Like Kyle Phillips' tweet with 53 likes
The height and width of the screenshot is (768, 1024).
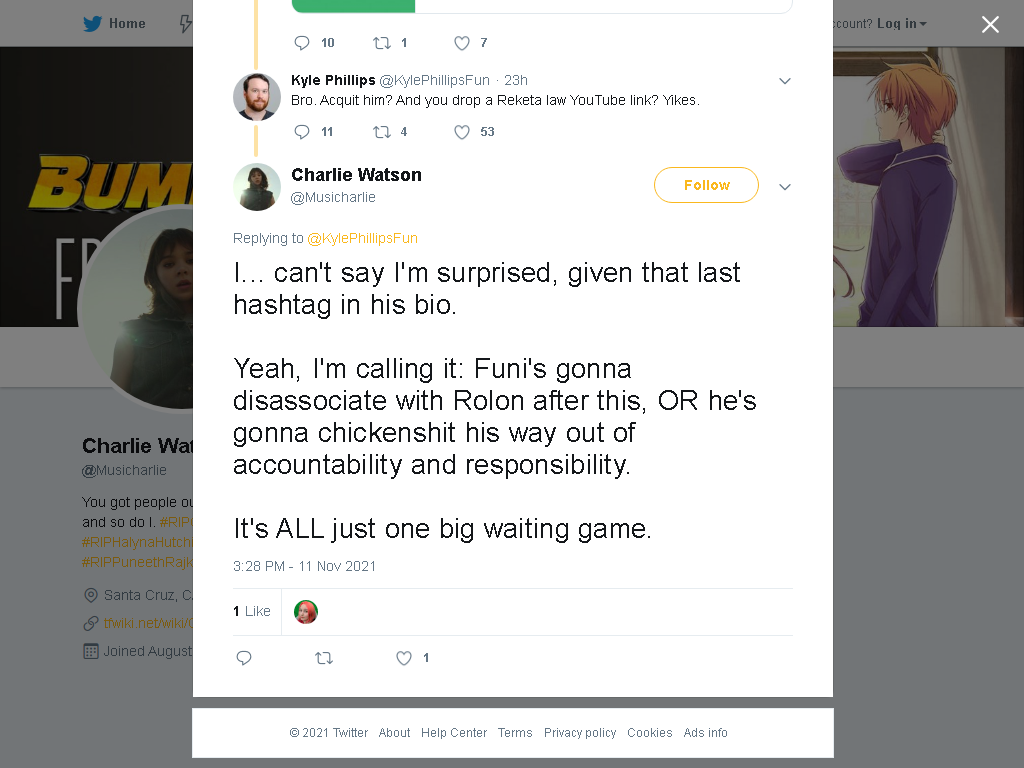click(x=462, y=132)
